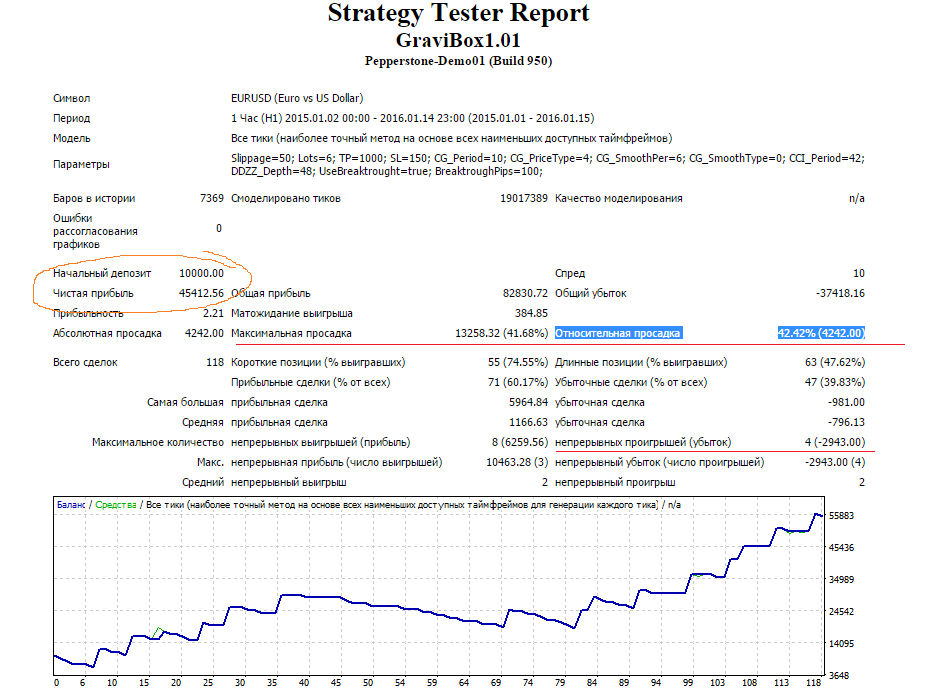Image resolution: width=945 pixels, height=695 pixels.
Task: Select max drawdown value '13258.32 (41.68%)'
Action: point(501,333)
